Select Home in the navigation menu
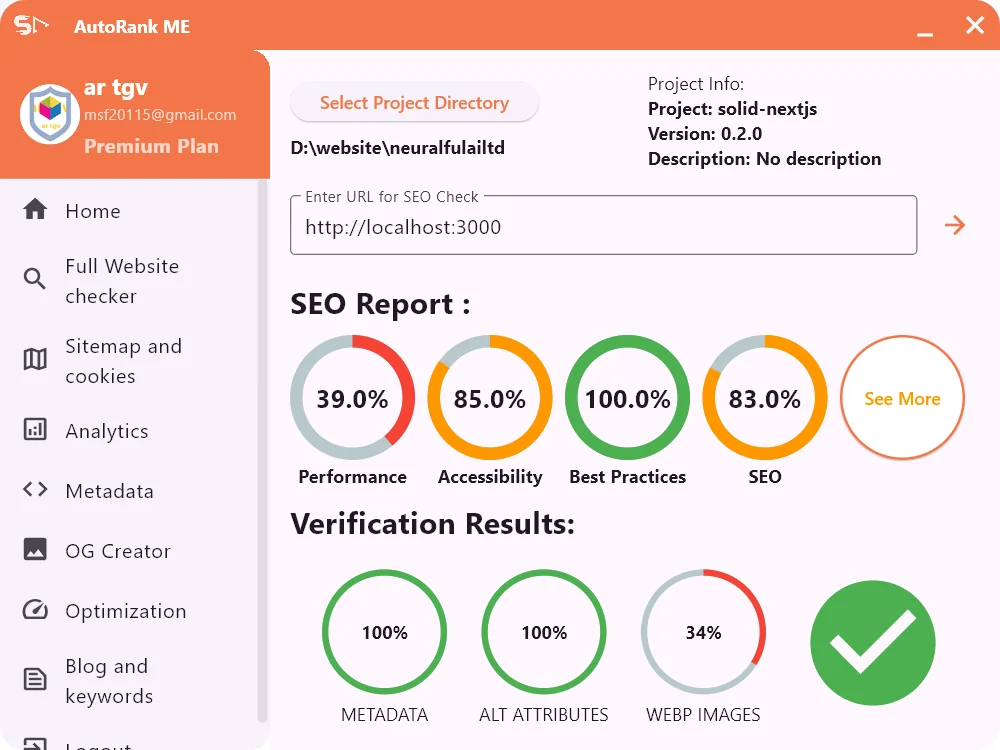This screenshot has height=750, width=1000. point(92,211)
